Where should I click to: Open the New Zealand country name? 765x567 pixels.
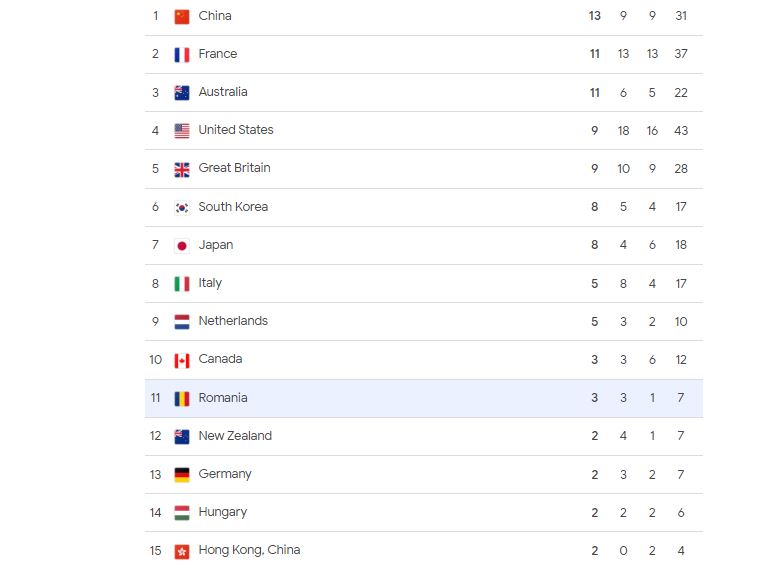pos(235,436)
